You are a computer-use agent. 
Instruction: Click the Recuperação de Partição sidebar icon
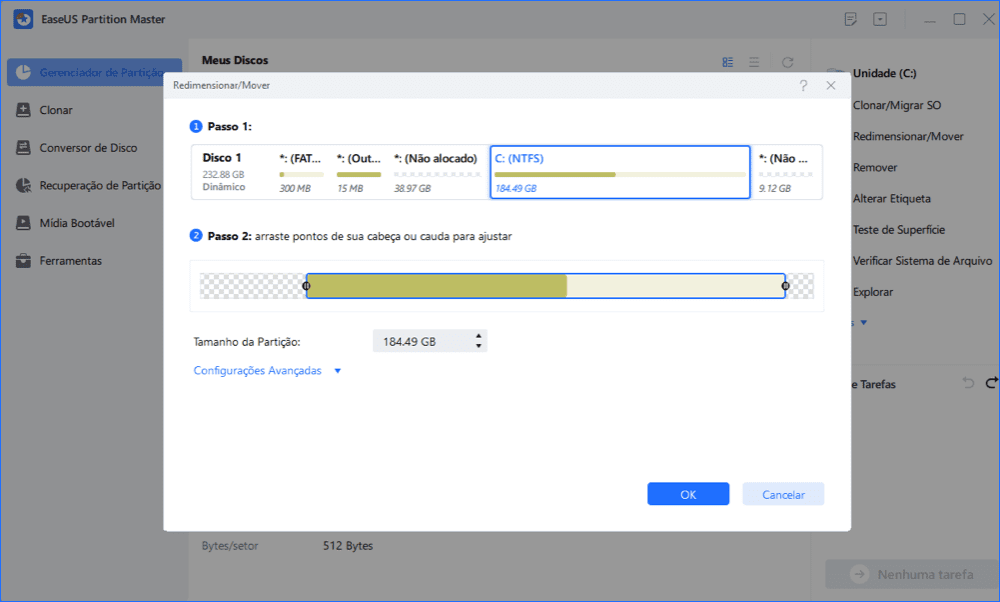23,185
